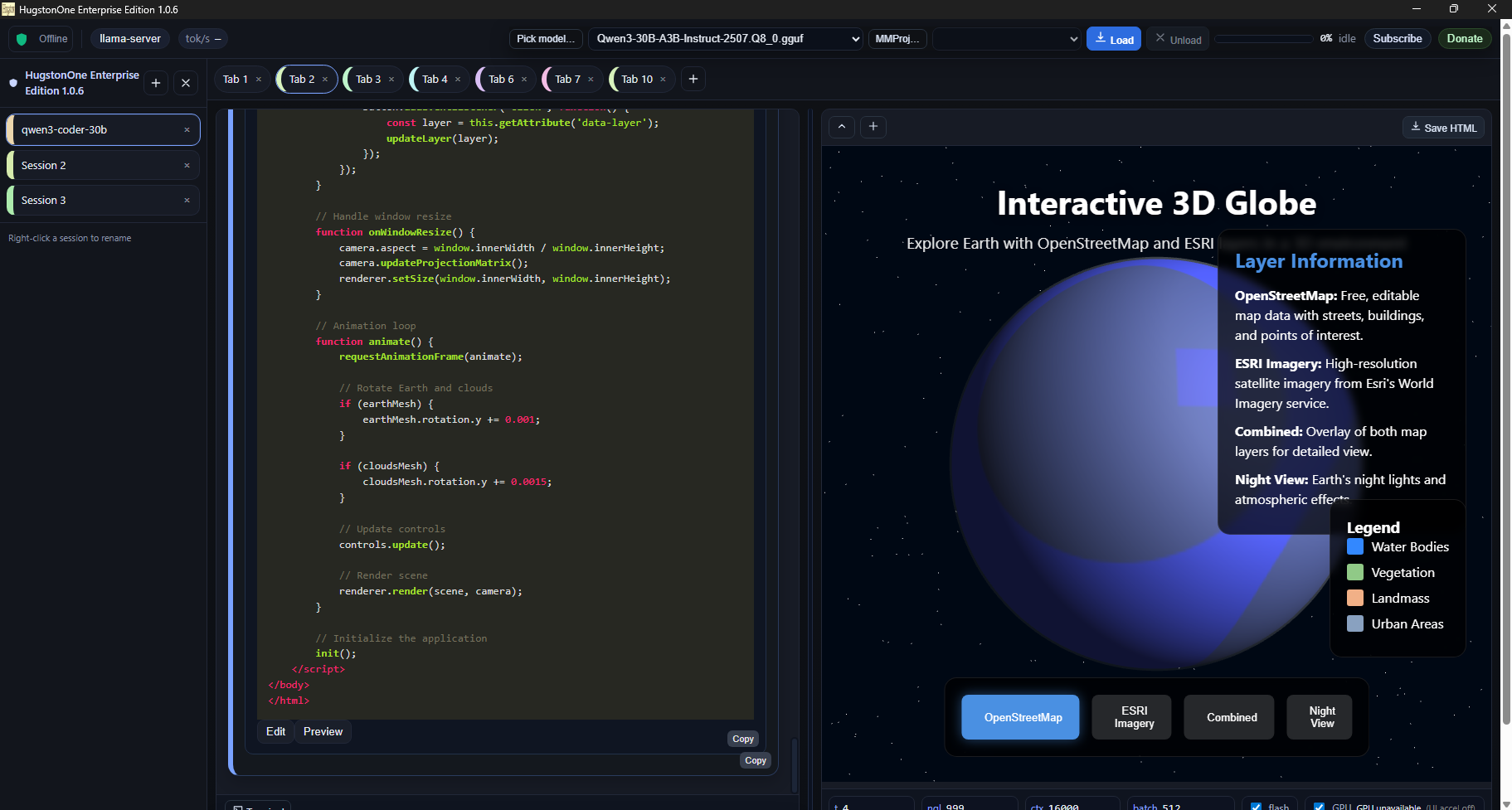
Task: Select the OpenStreetMap globe layer
Action: 1020,717
